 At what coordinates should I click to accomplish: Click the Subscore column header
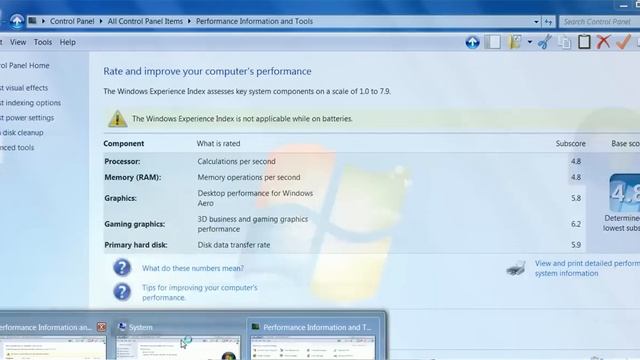click(x=571, y=144)
